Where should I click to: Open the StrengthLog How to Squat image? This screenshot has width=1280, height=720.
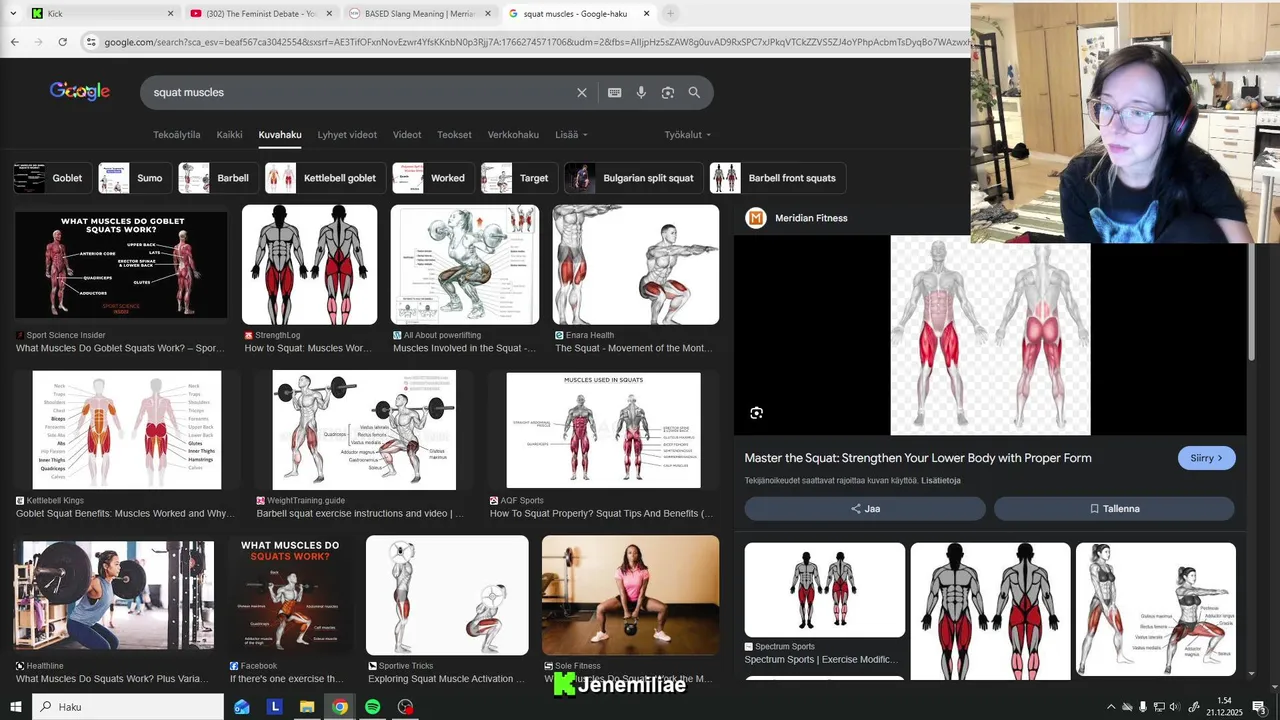(x=310, y=265)
